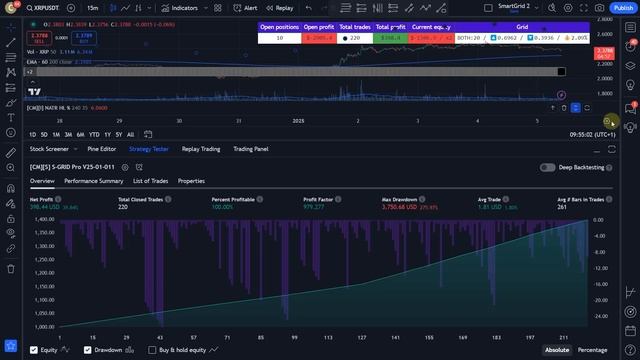The width and height of the screenshot is (640, 360).
Task: Open indicator templates grid icon
Action: (x=218, y=8)
